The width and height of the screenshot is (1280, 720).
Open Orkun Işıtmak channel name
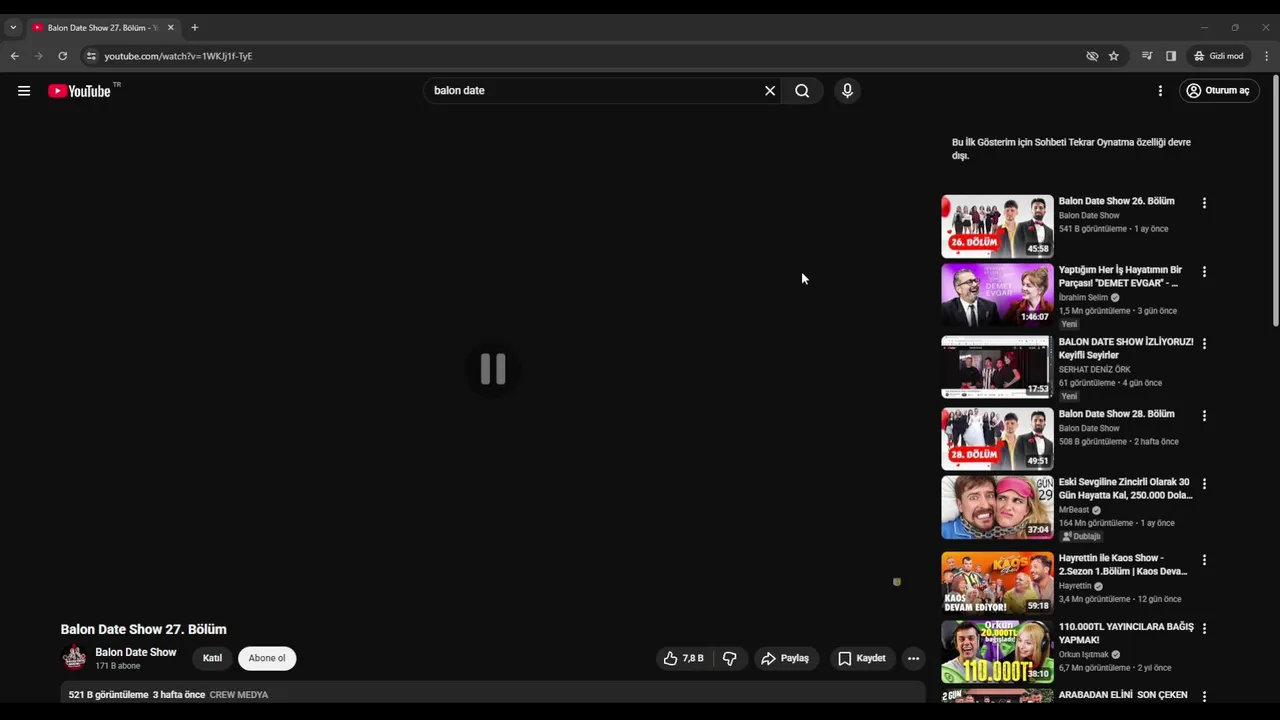1083,655
